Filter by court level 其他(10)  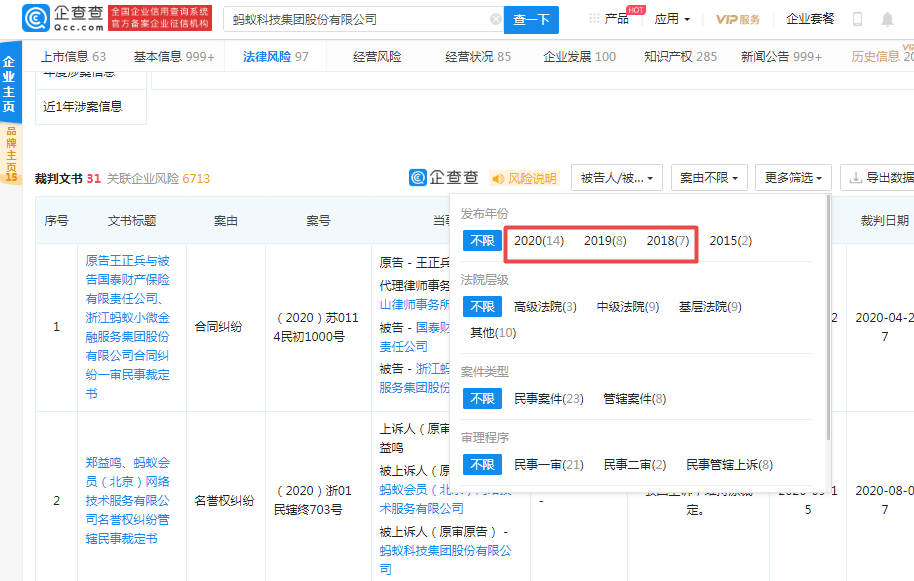493,333
